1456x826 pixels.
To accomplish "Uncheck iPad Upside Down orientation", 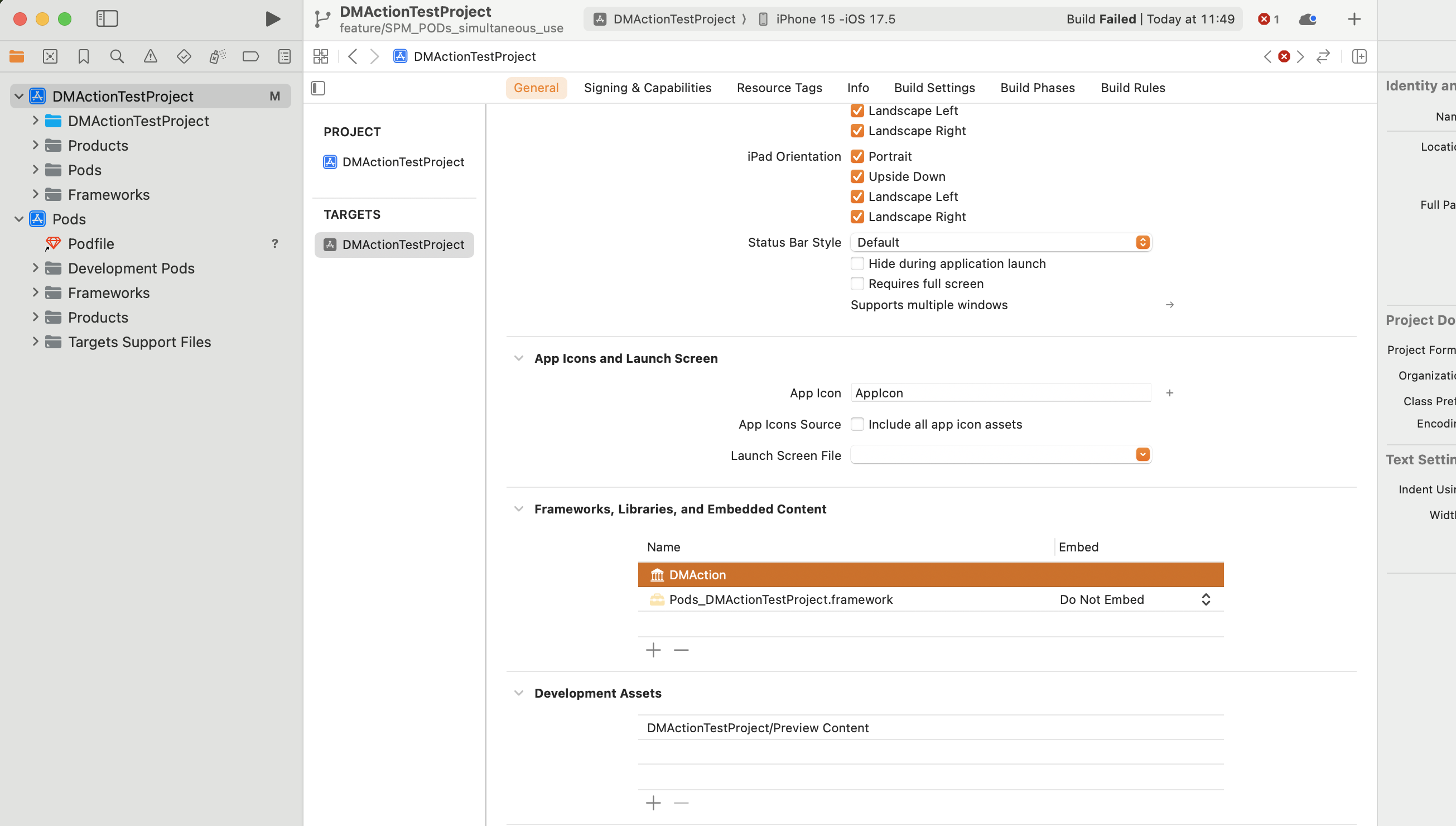I will (x=857, y=176).
